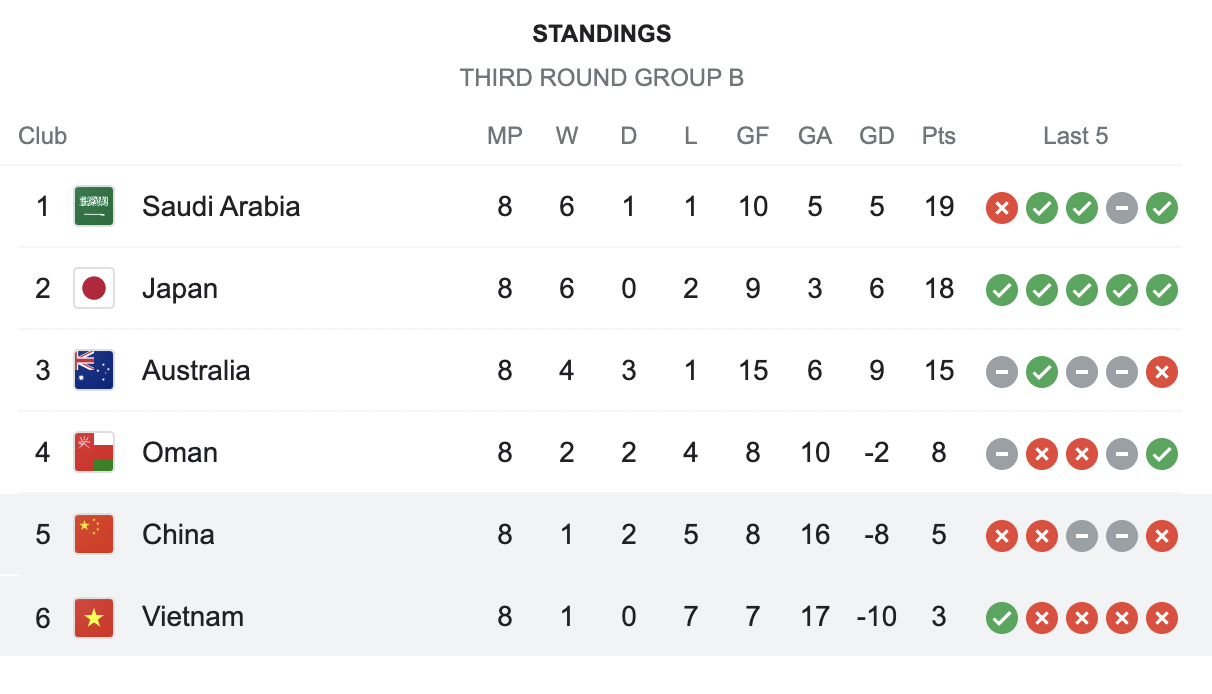1212x694 pixels.
Task: Click Australia's red loss result icon
Action: click(x=1161, y=372)
